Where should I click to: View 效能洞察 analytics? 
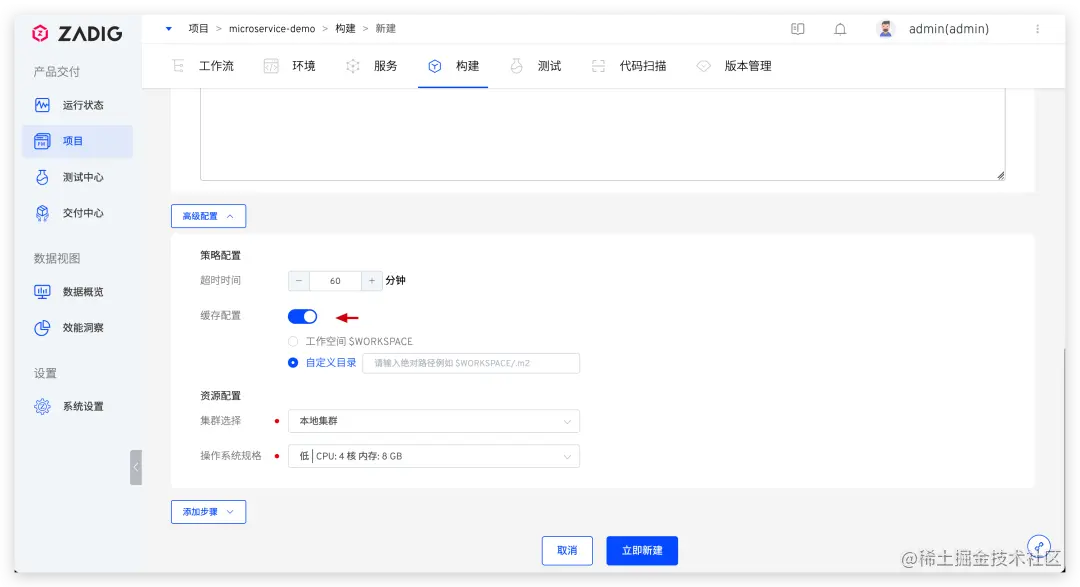pos(80,327)
